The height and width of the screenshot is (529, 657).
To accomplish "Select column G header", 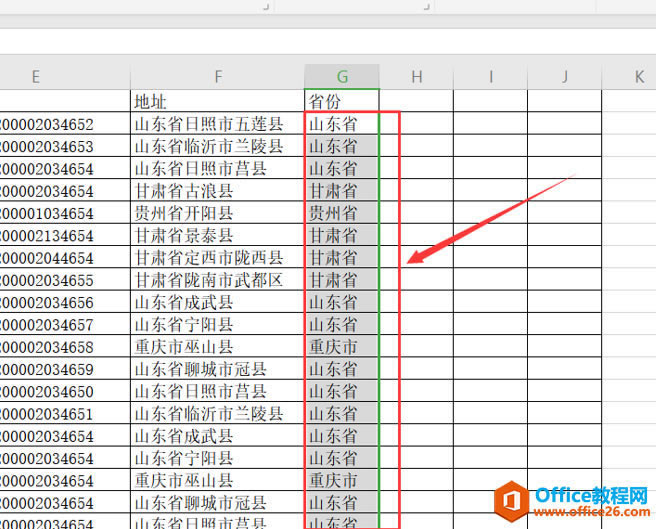I will point(342,77).
